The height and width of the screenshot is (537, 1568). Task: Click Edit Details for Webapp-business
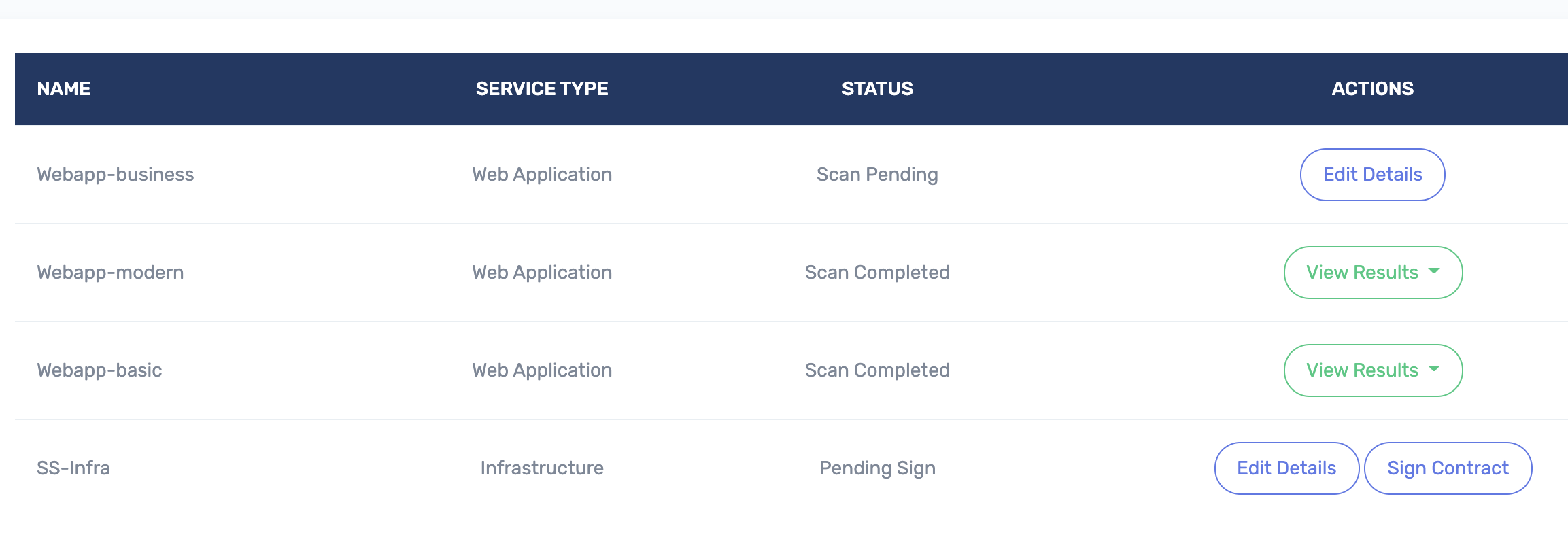click(1372, 175)
